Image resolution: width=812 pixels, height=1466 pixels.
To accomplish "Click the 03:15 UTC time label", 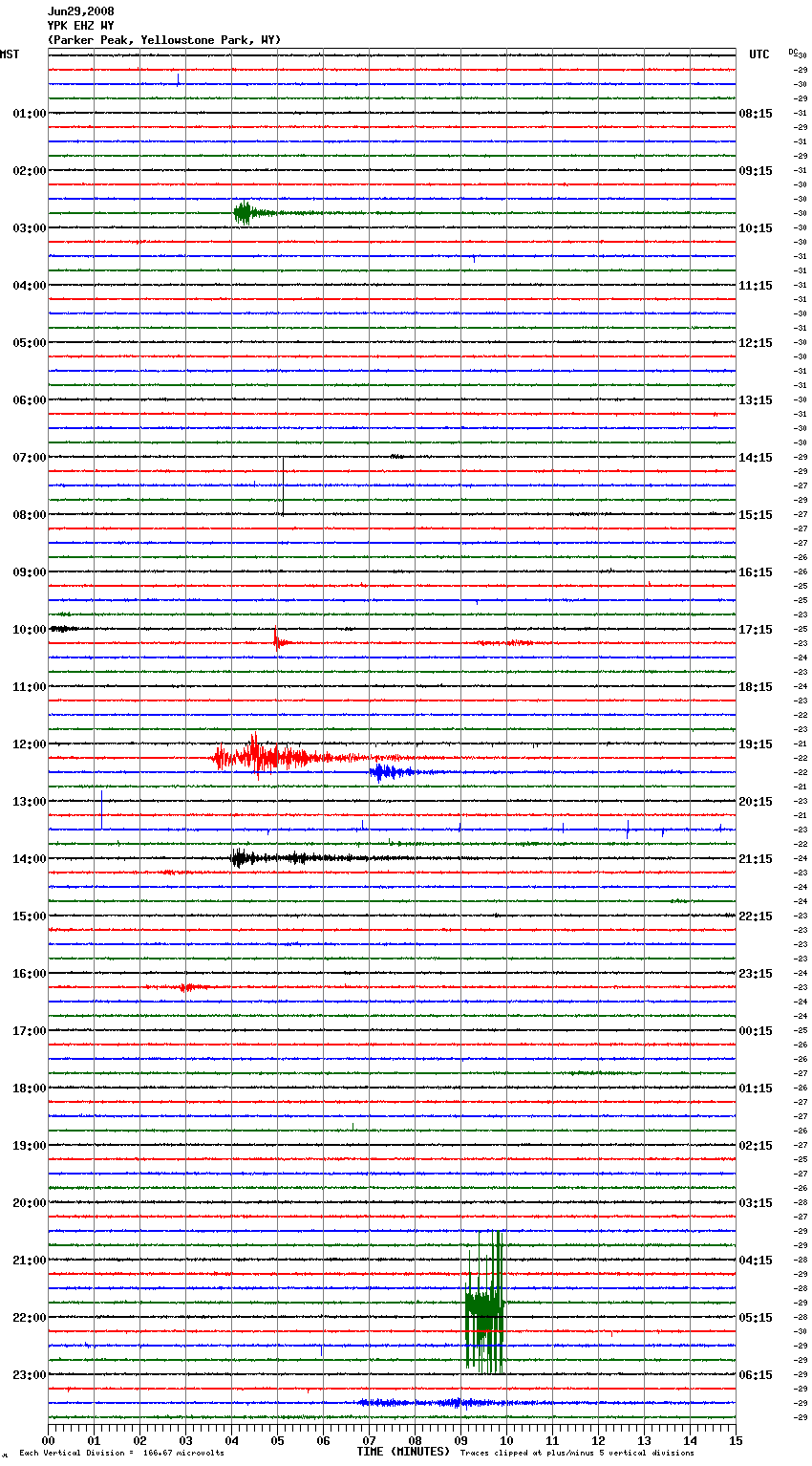I will click(756, 1203).
